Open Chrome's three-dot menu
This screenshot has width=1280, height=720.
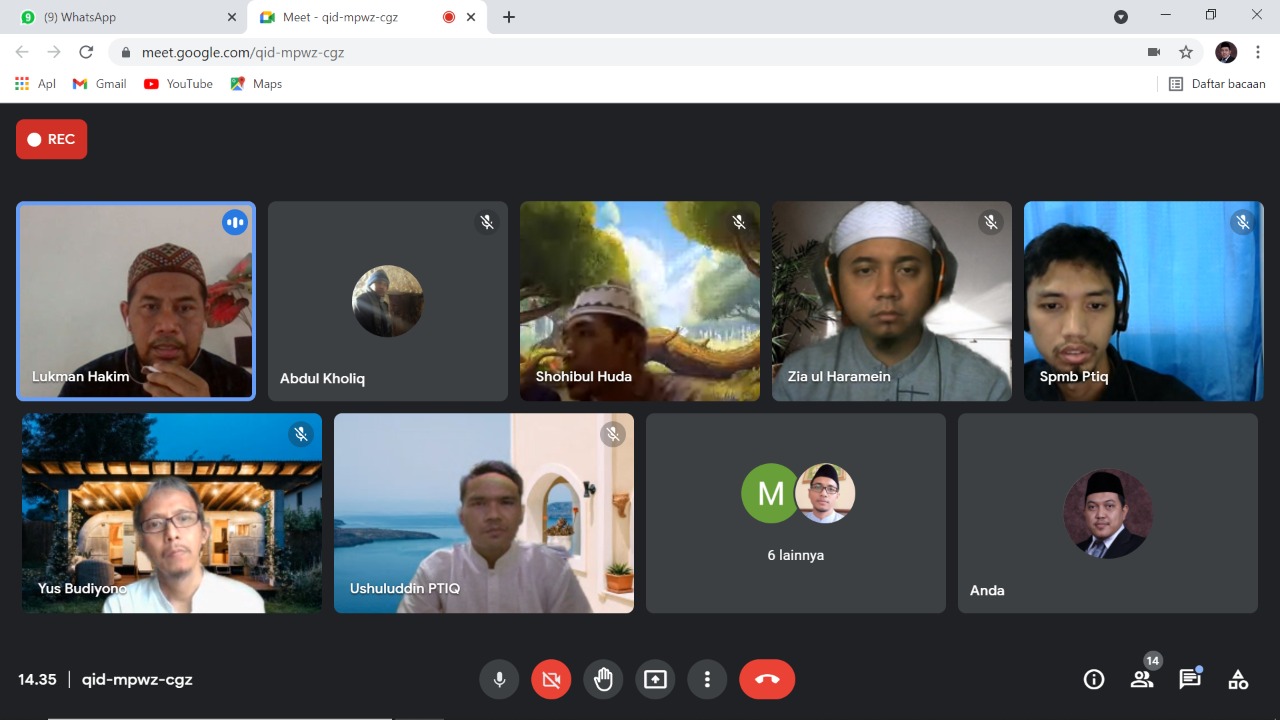click(1257, 52)
